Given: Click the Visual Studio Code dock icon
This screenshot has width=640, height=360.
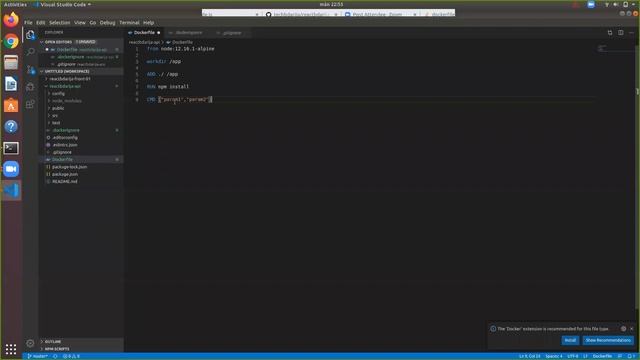Looking at the screenshot, I should click(11, 190).
